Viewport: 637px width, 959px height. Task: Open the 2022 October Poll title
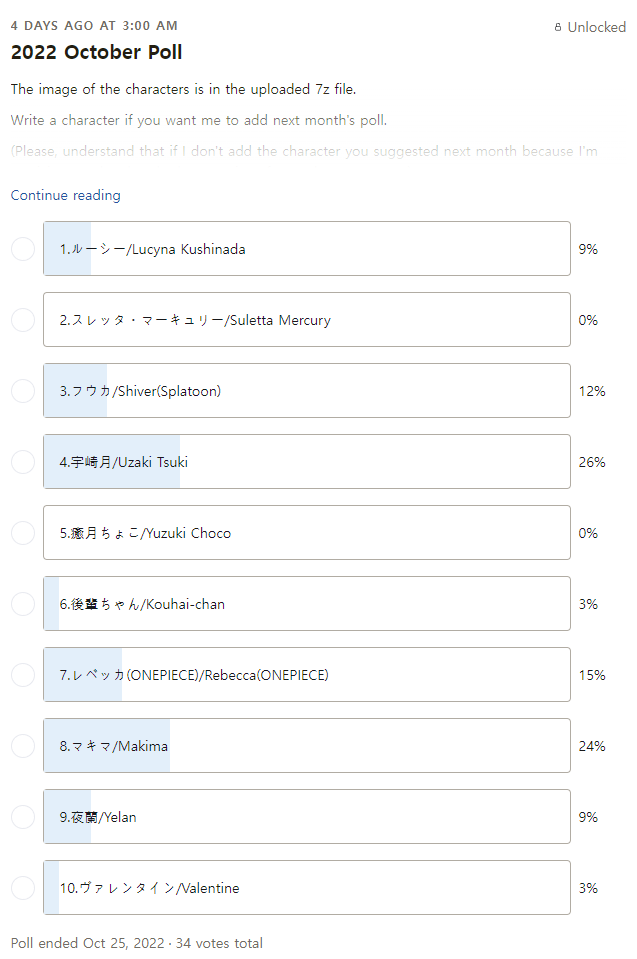(x=96, y=53)
